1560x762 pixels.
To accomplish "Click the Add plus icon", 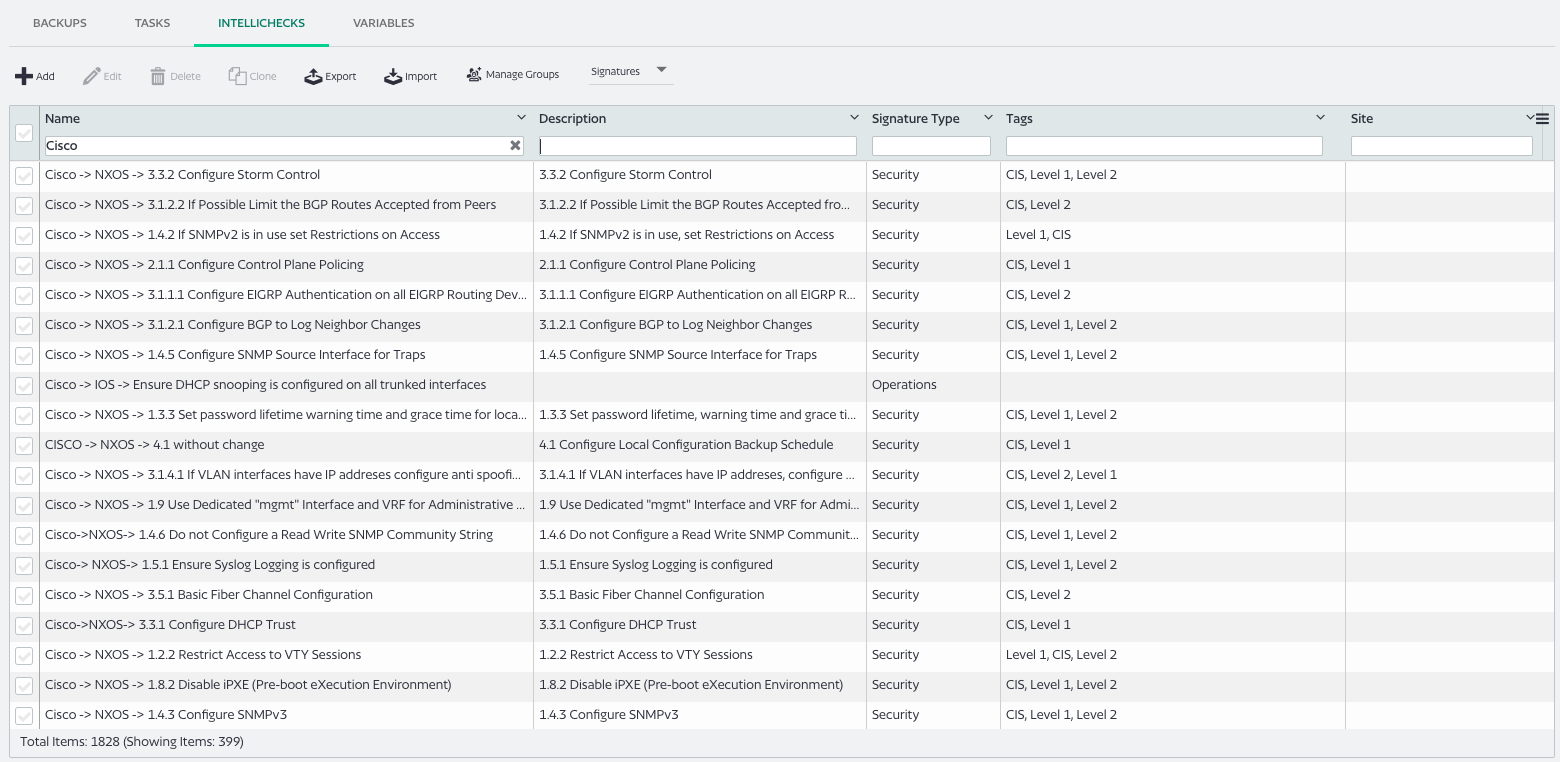I will tap(23, 76).
